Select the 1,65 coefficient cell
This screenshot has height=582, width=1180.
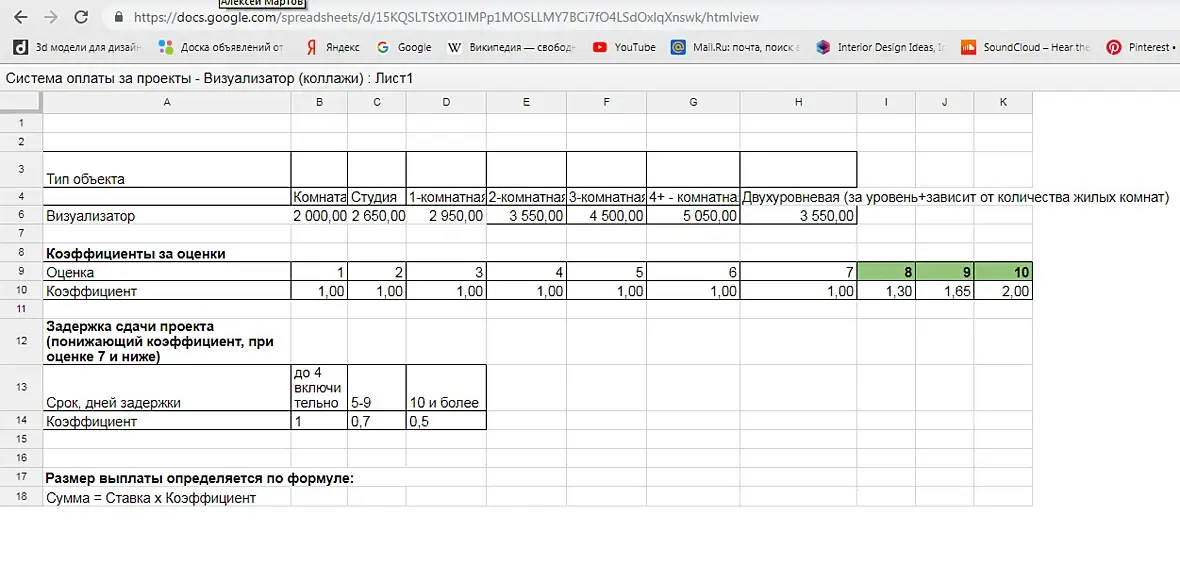pyautogui.click(x=944, y=291)
